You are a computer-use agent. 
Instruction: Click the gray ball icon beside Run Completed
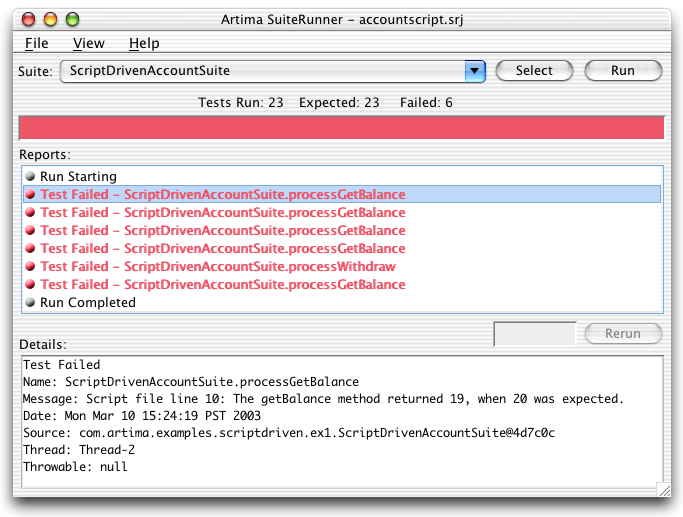point(30,302)
